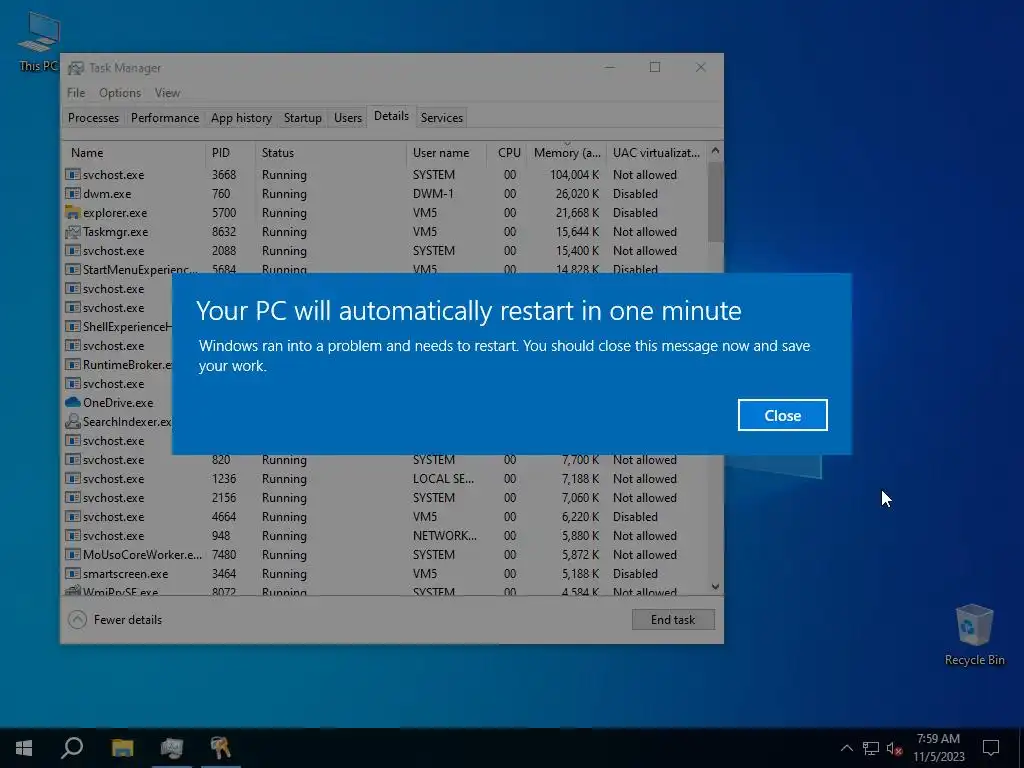Open the View menu in Task Manager
1024x768 pixels.
point(167,93)
